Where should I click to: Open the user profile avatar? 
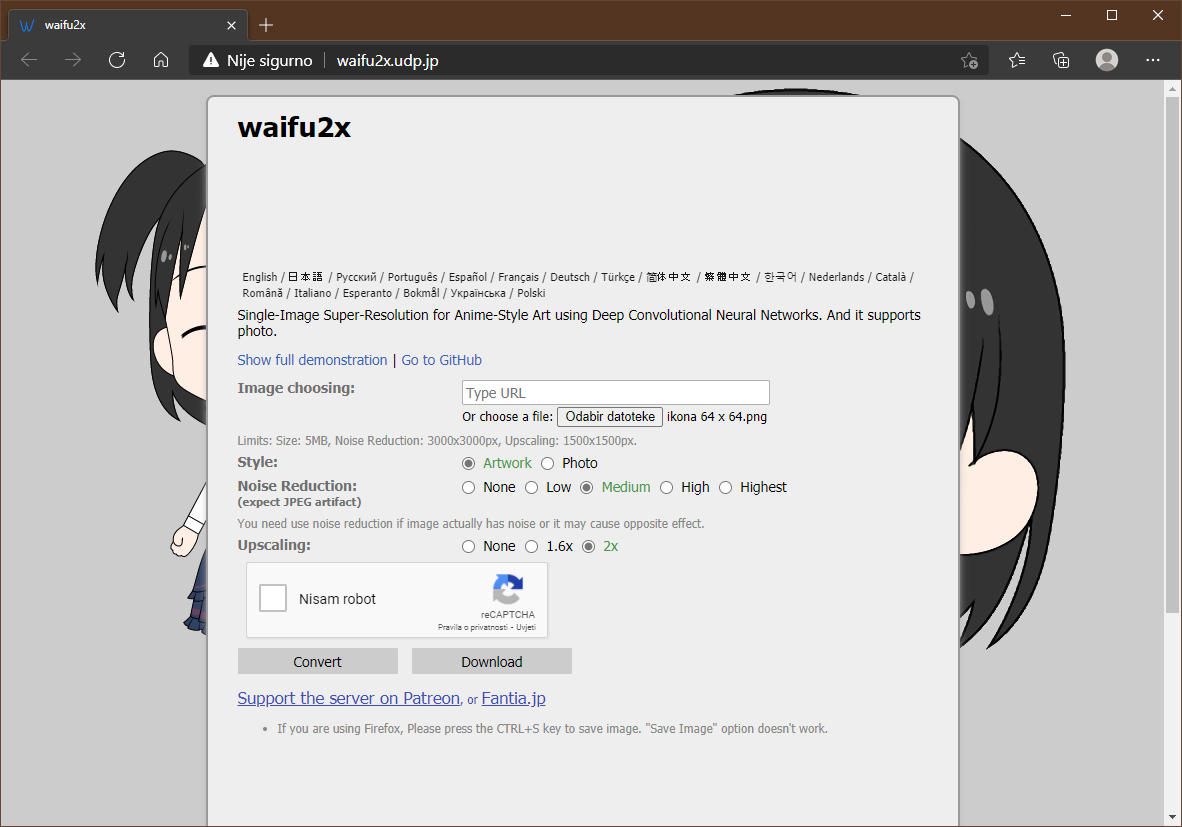(x=1107, y=60)
